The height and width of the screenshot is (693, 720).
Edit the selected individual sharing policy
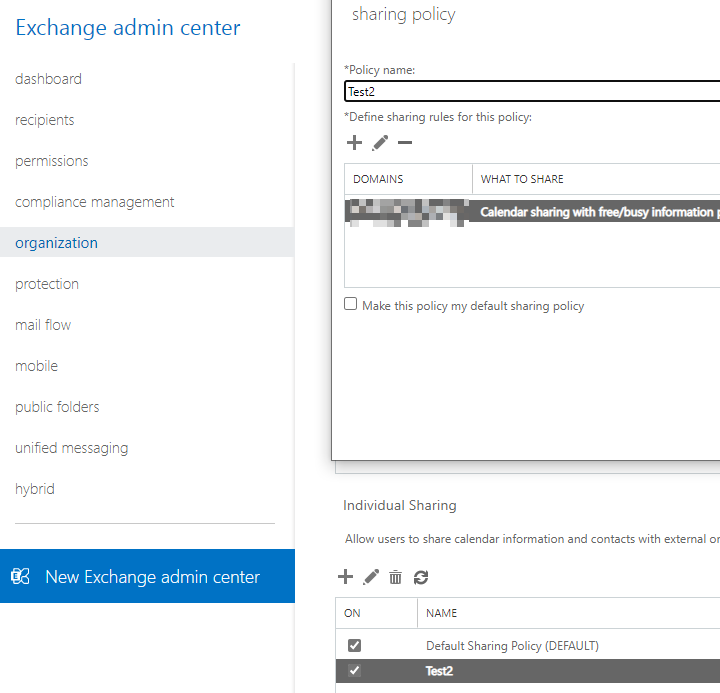pyautogui.click(x=371, y=577)
